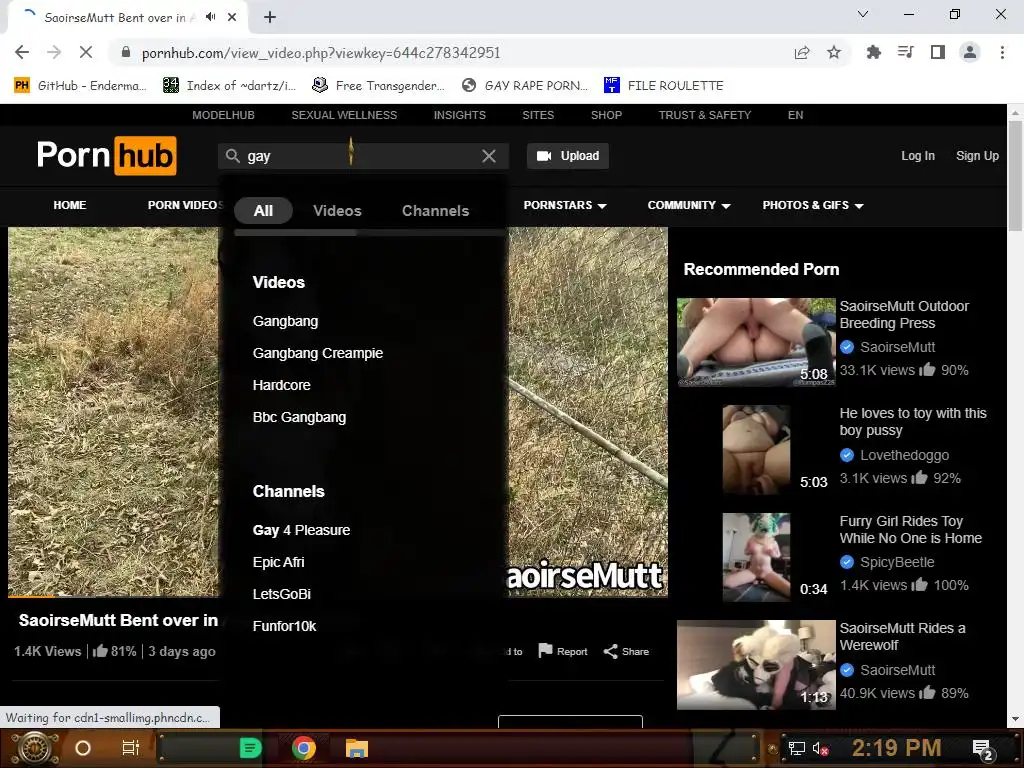Select the 'LetsGoBi' channel suggestion
The image size is (1024, 768).
pos(281,594)
